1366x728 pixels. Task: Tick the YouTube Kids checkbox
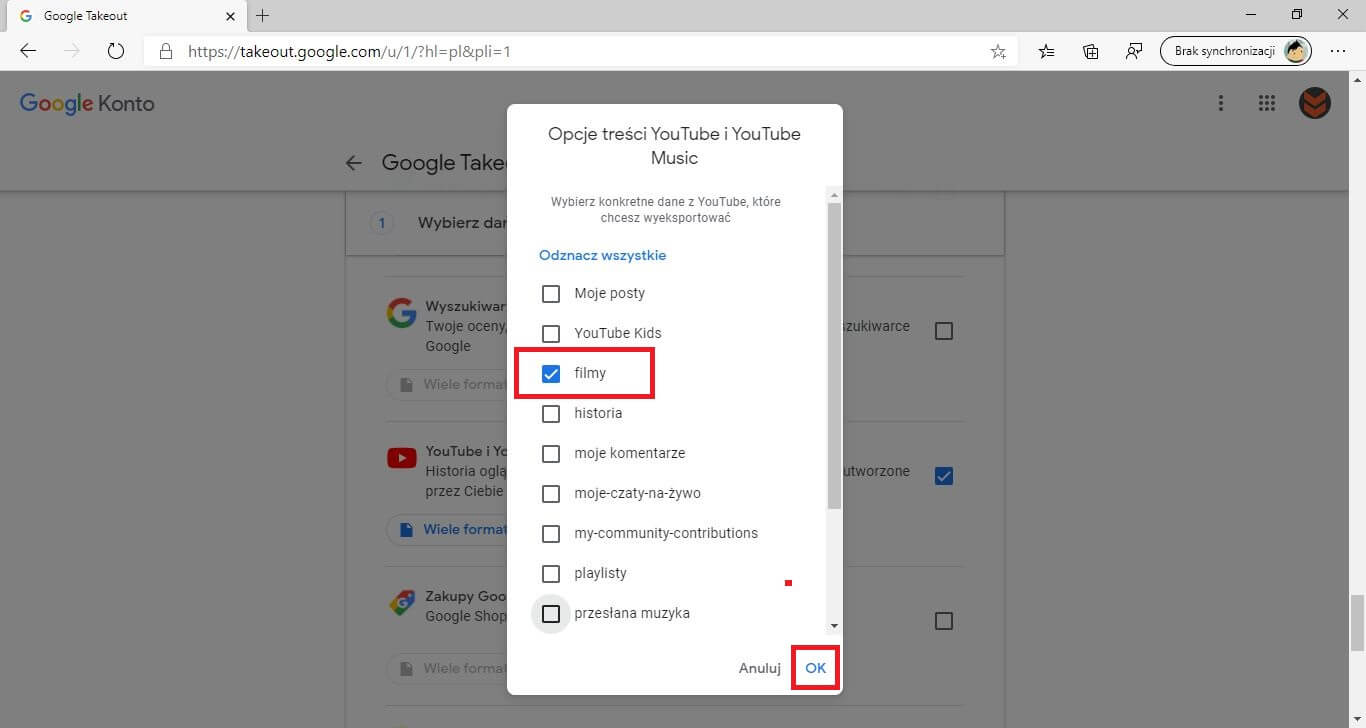pos(551,334)
